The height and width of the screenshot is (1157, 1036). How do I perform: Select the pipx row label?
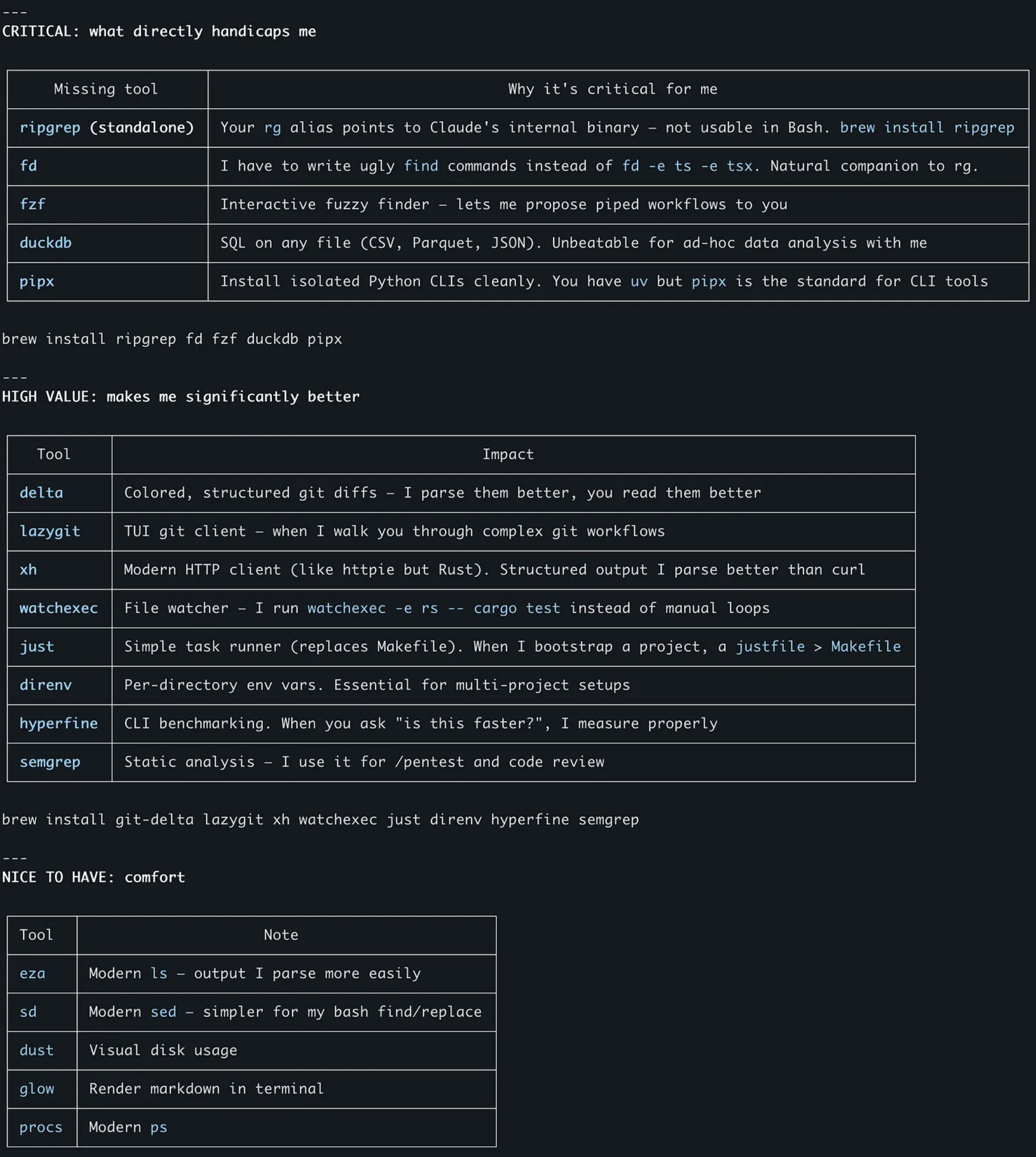tap(37, 281)
